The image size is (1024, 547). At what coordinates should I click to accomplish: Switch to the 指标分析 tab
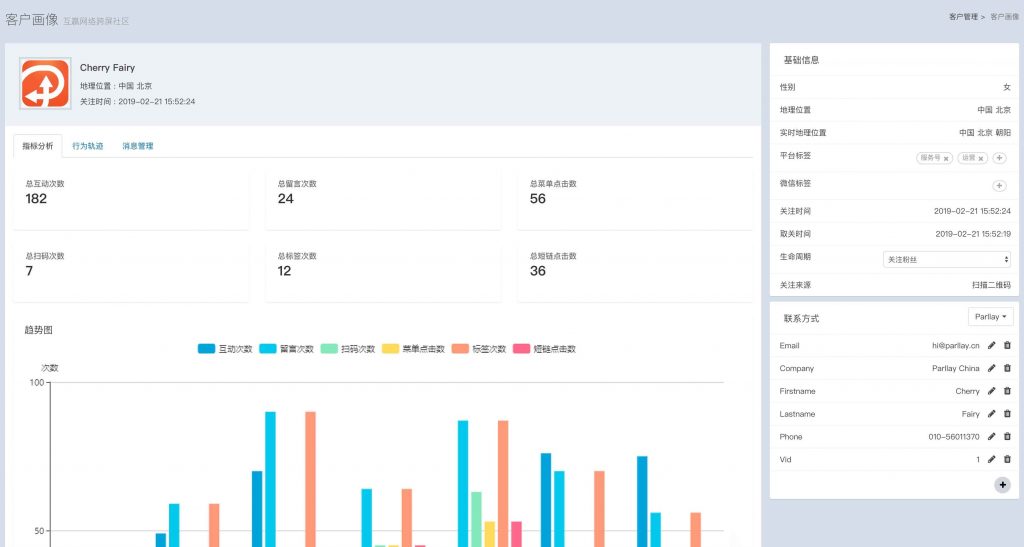coord(38,146)
